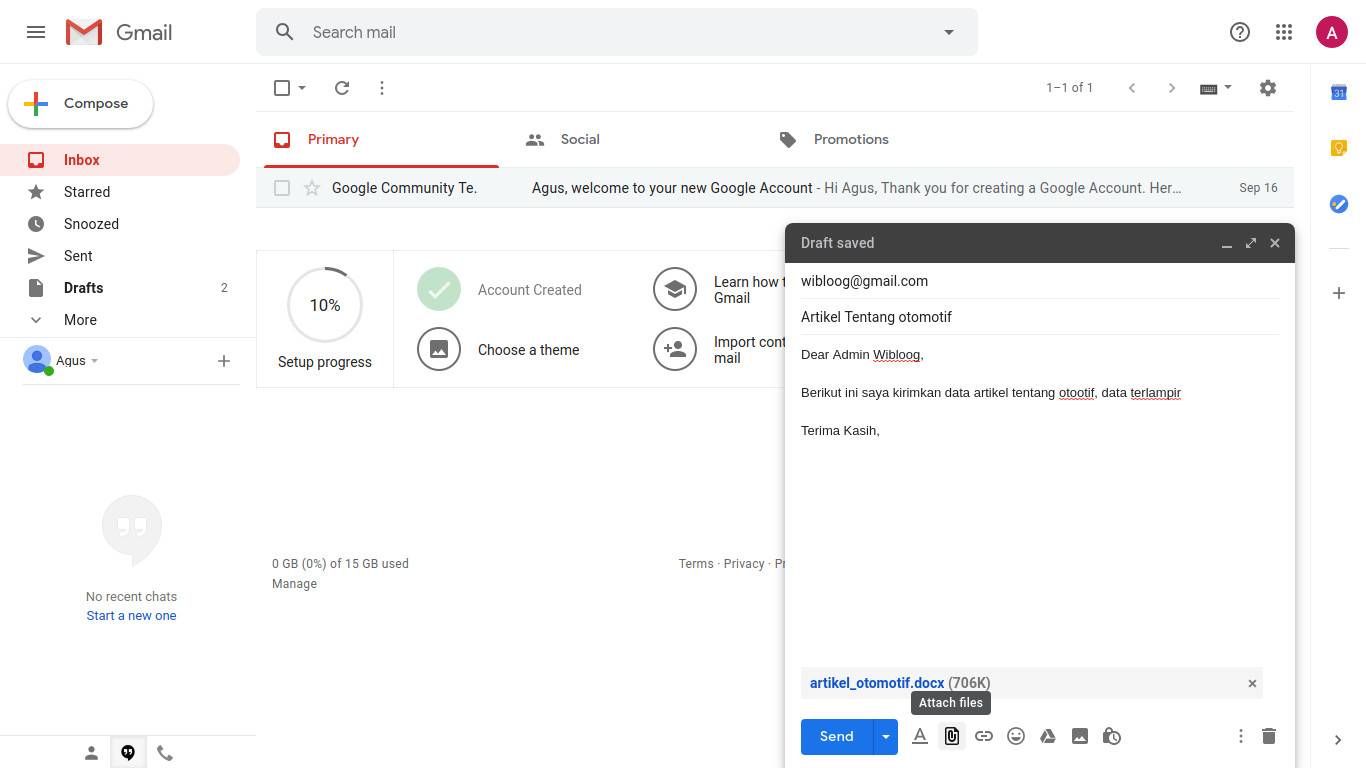Remove artikel_otomotif.docx attachment
This screenshot has width=1366, height=768.
[x=1252, y=683]
